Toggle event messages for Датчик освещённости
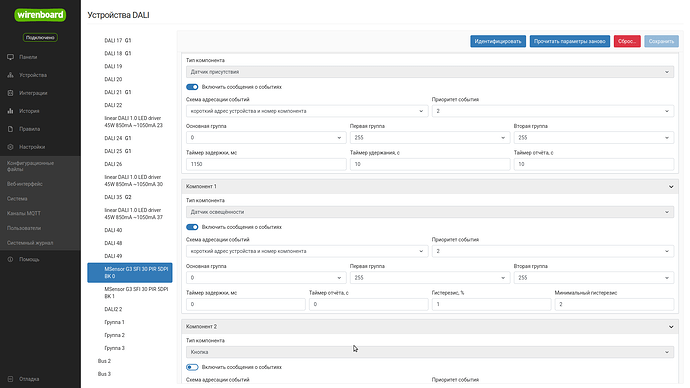Image resolution: width=690 pixels, height=388 pixels. point(192,227)
